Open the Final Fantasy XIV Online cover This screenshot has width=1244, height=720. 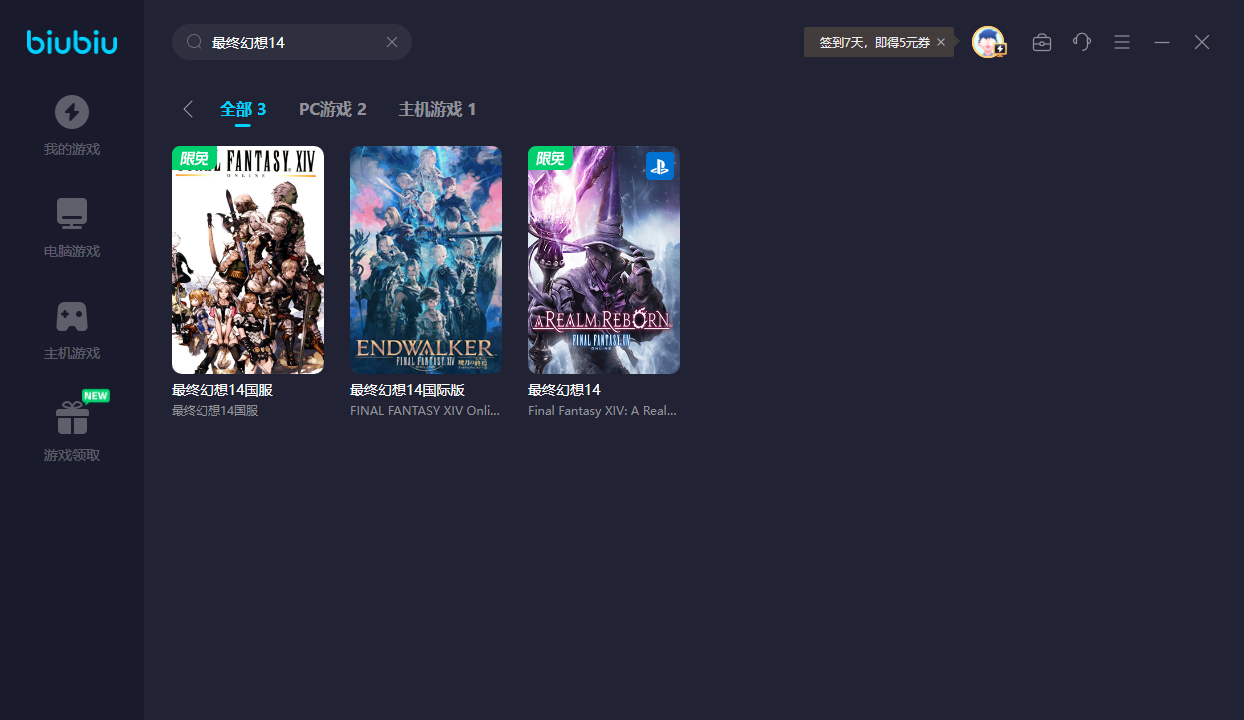(x=248, y=260)
